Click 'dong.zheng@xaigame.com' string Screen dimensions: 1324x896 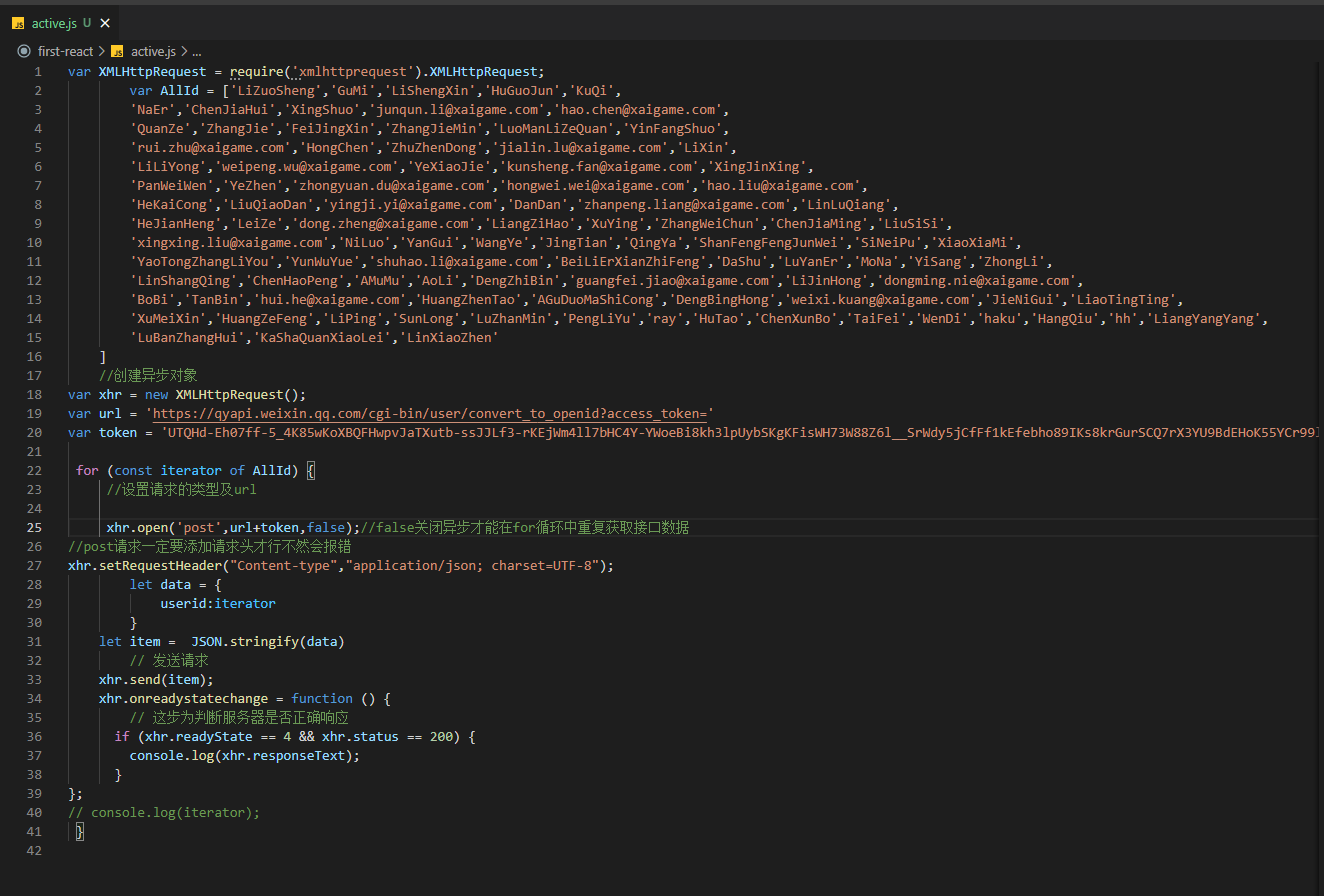pos(383,223)
